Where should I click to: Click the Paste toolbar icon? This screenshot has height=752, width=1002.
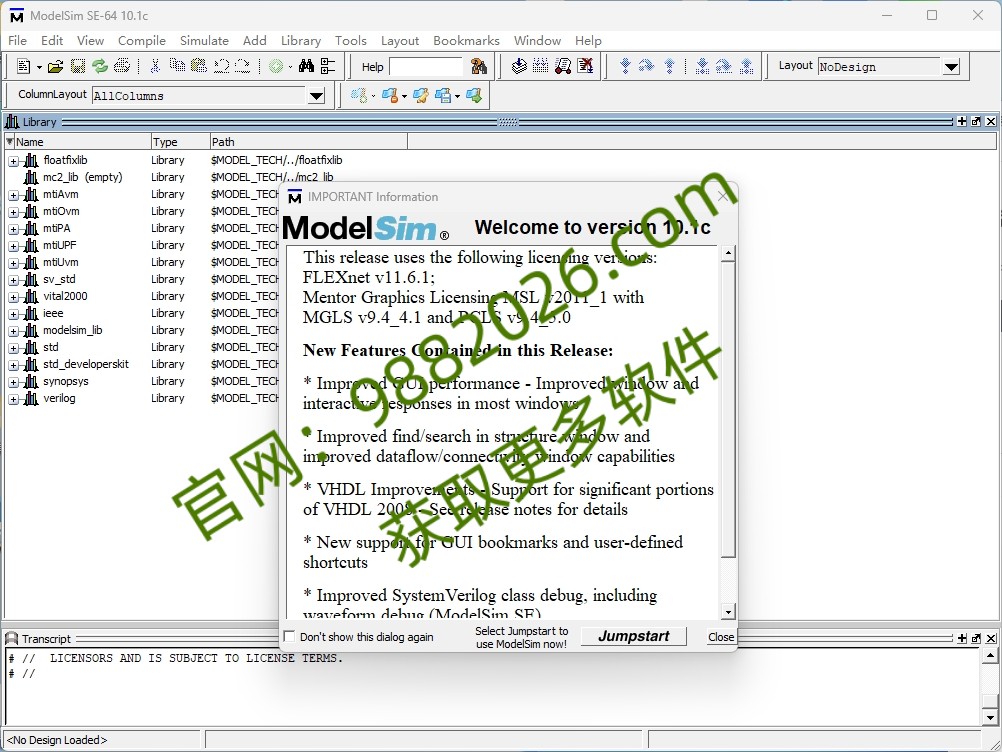pyautogui.click(x=199, y=65)
